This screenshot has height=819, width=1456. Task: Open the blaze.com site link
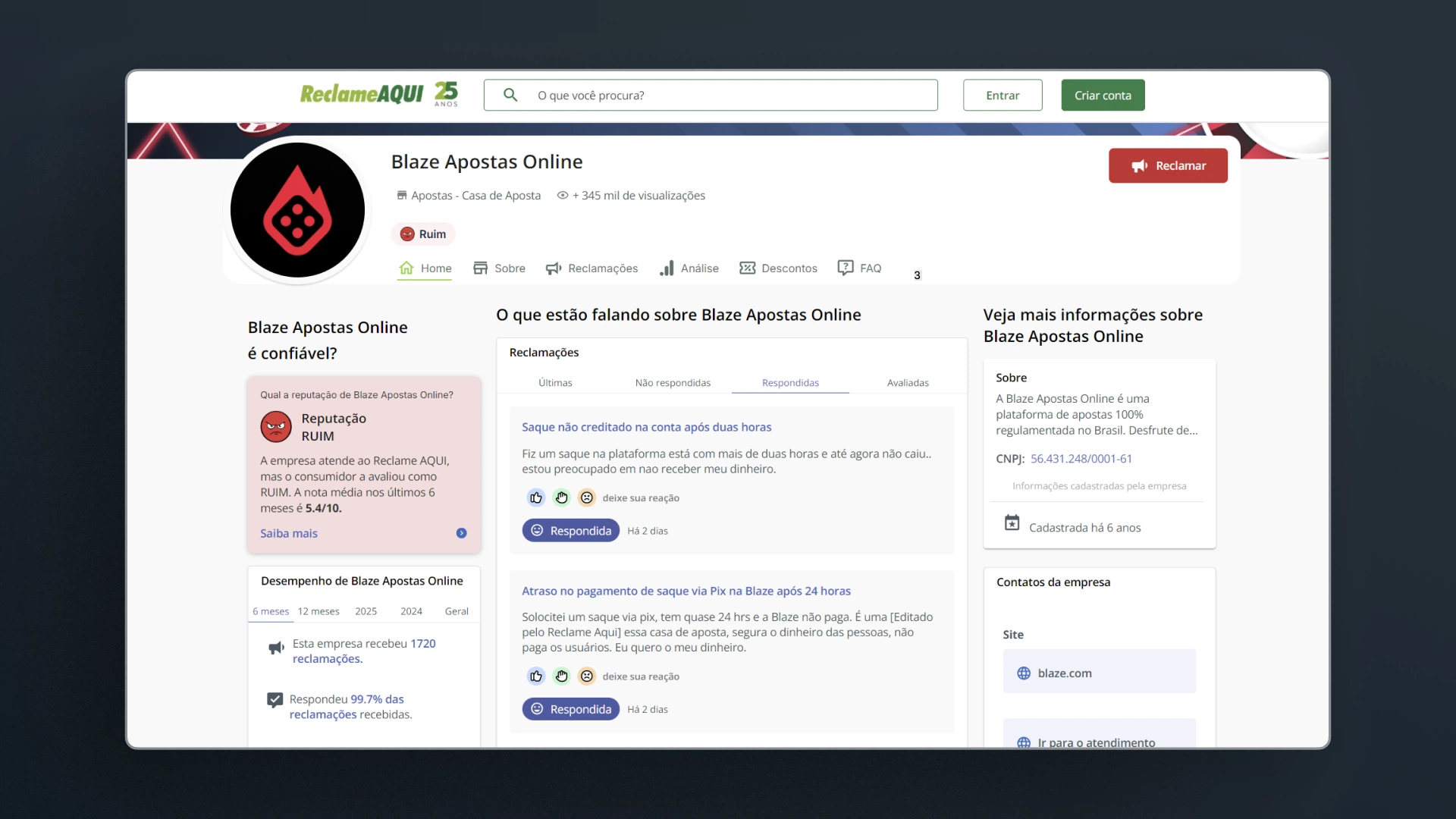click(x=1100, y=671)
